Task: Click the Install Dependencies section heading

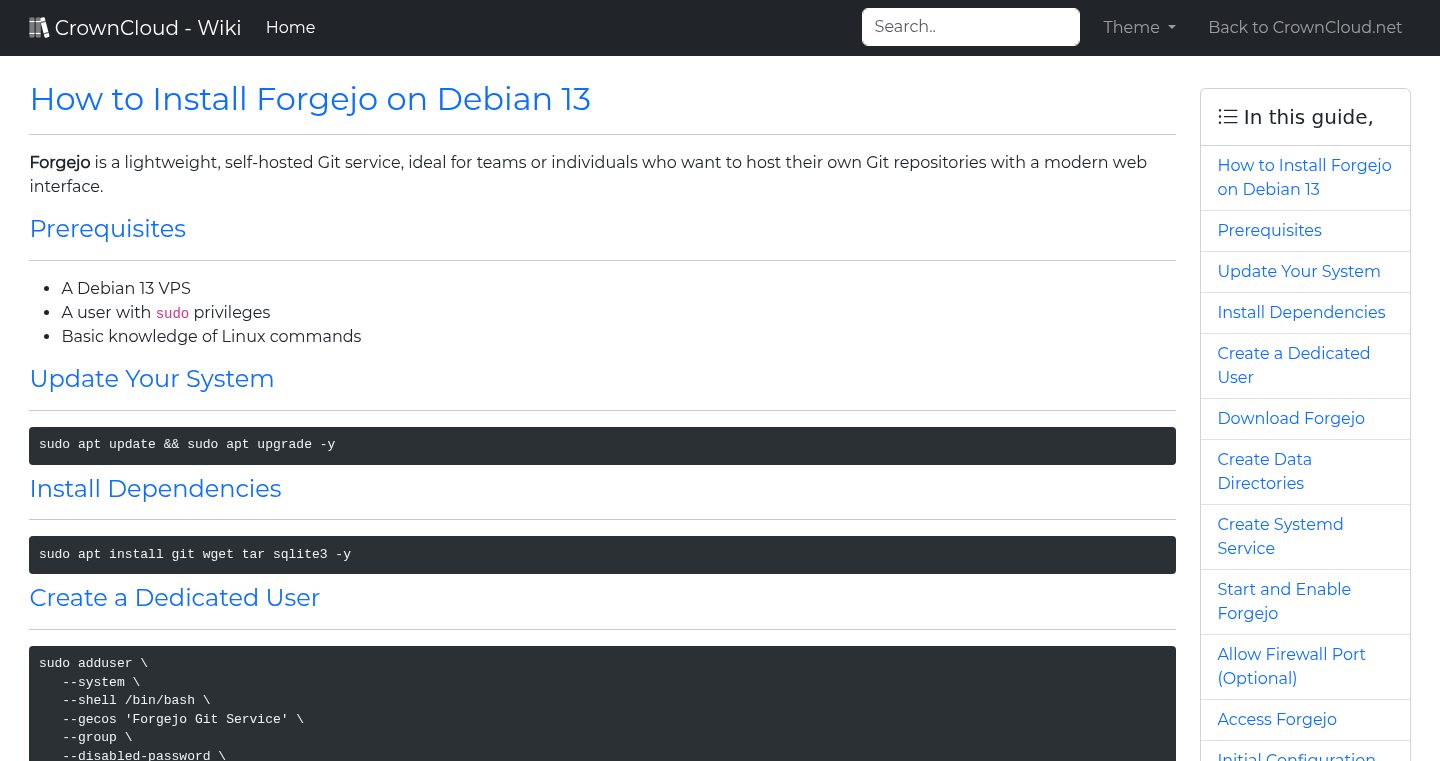Action: click(x=155, y=489)
